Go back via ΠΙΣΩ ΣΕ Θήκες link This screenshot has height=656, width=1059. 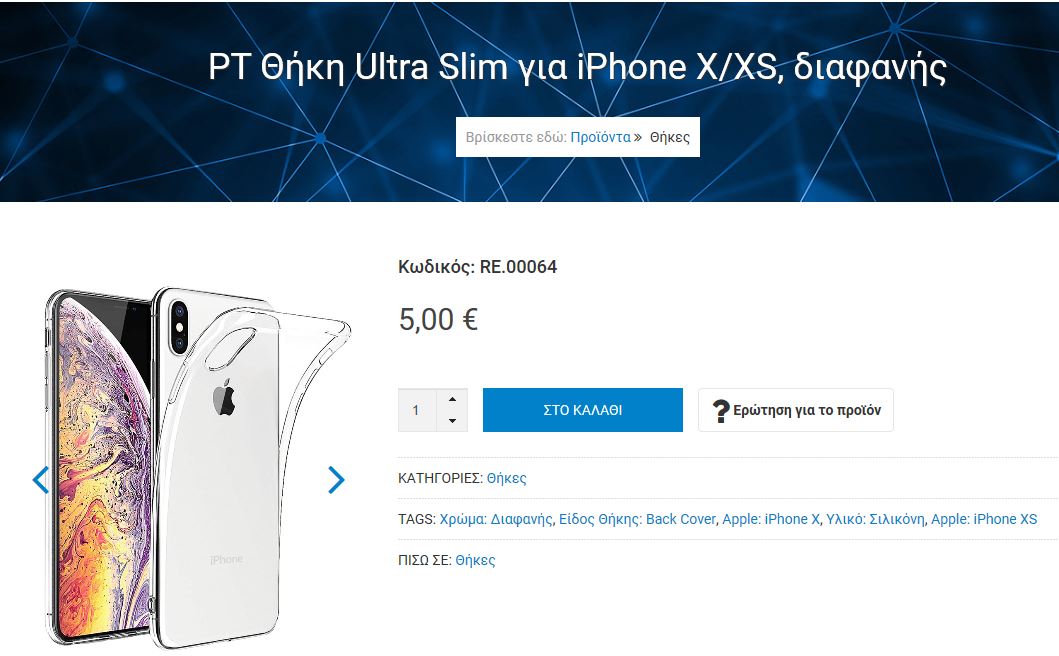475,560
